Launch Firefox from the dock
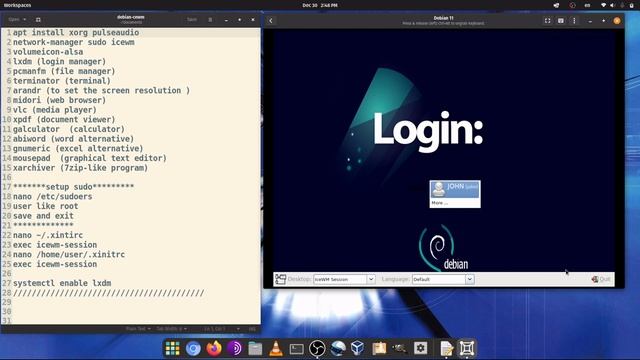Image resolution: width=640 pixels, height=360 pixels. pos(214,348)
